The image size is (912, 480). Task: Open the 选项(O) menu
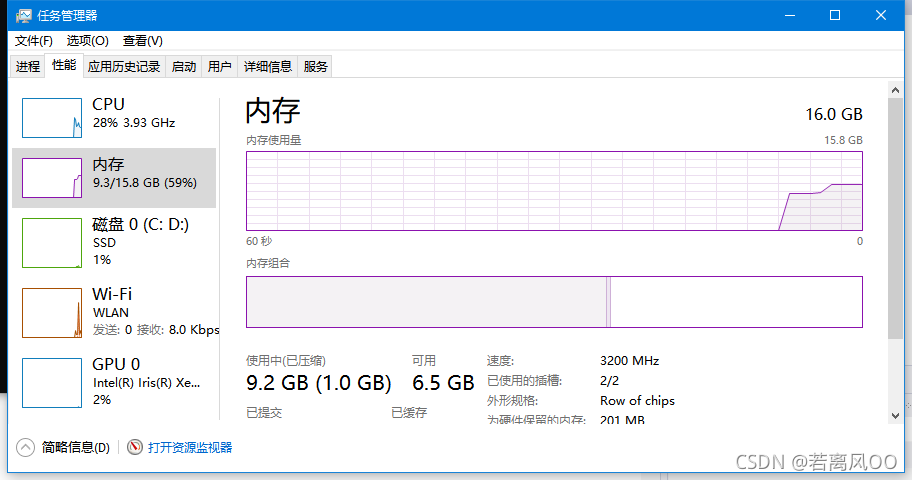point(87,41)
